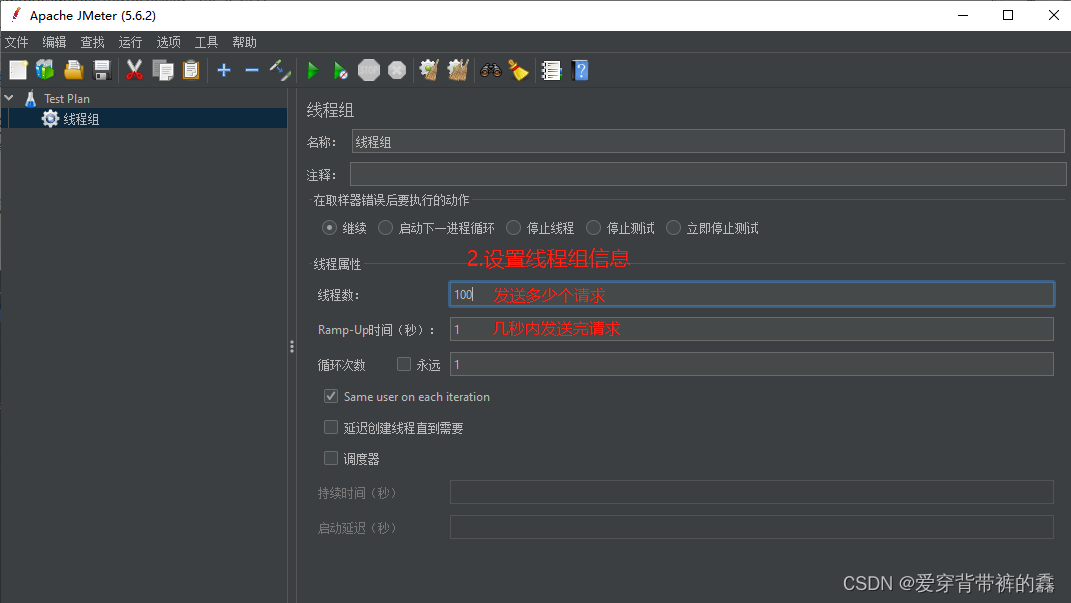Click the Reset search broom icon
The width and height of the screenshot is (1071, 603).
[x=518, y=70]
